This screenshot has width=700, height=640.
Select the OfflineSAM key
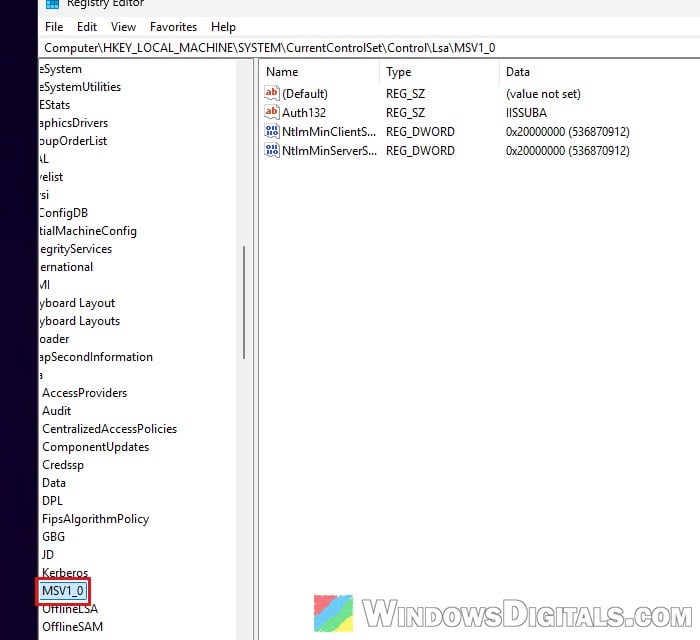(72, 627)
